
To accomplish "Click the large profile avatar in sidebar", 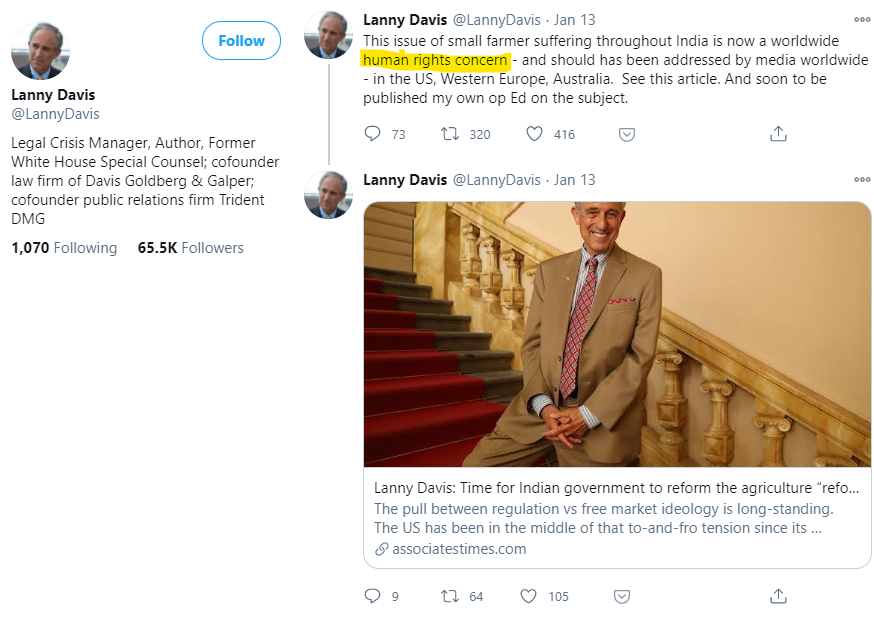I will coord(40,49).
